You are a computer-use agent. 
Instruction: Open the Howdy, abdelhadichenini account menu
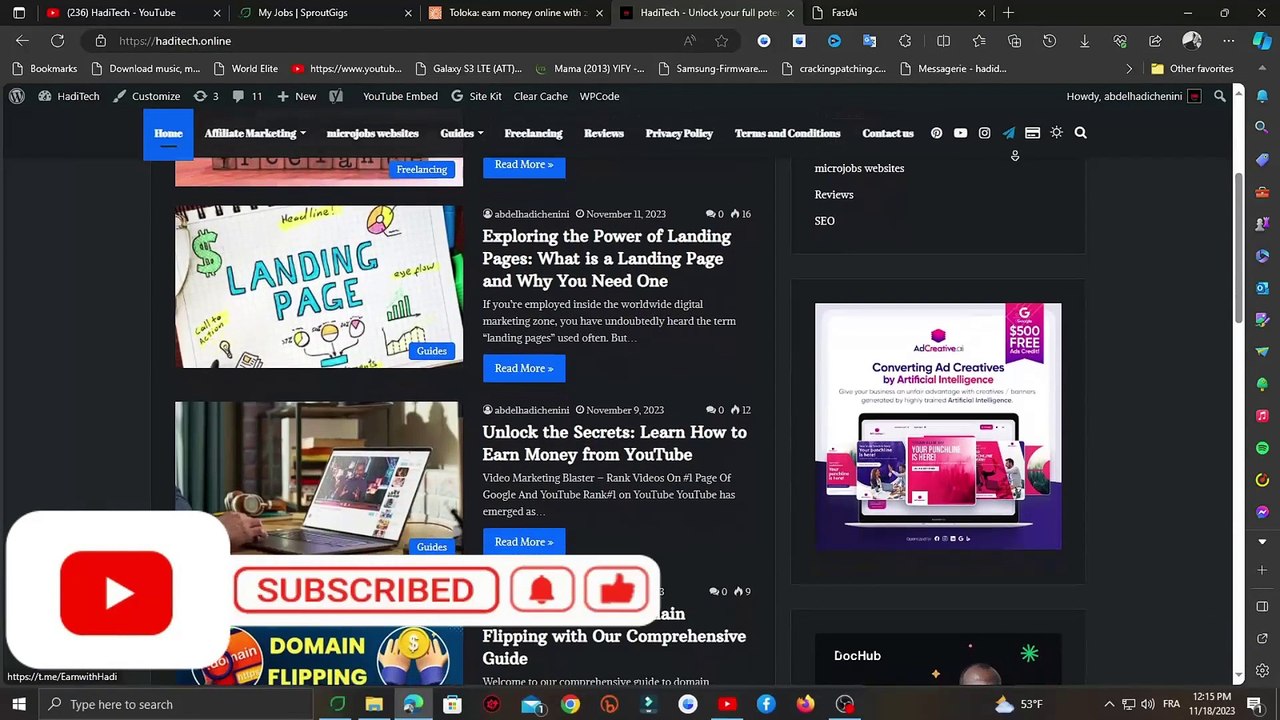[1134, 96]
